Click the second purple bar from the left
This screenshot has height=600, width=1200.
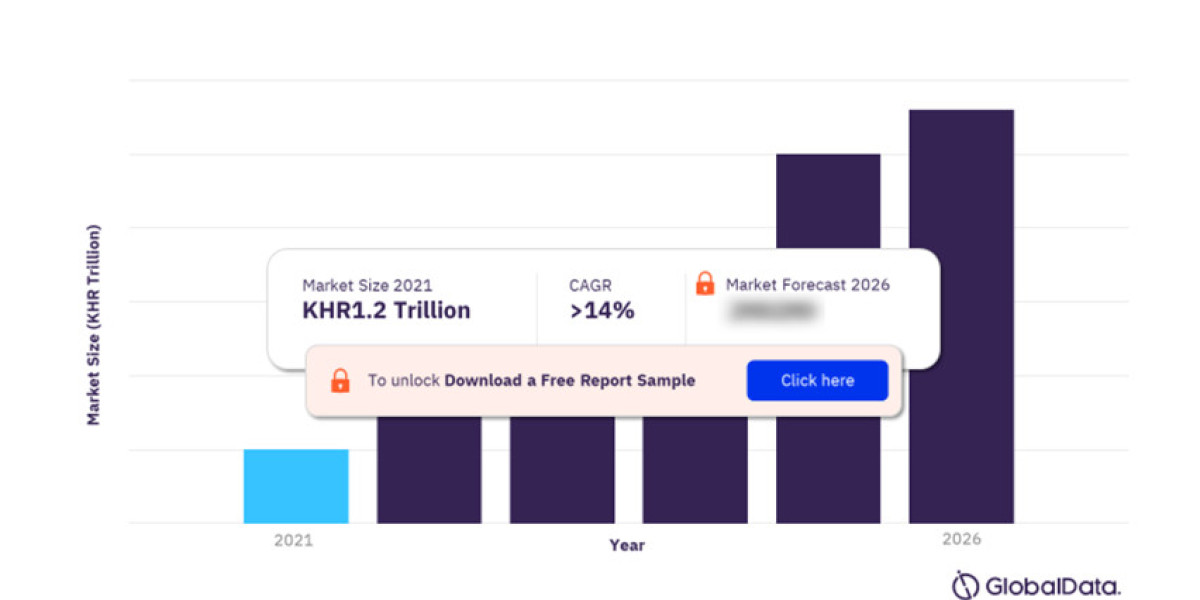click(x=428, y=470)
